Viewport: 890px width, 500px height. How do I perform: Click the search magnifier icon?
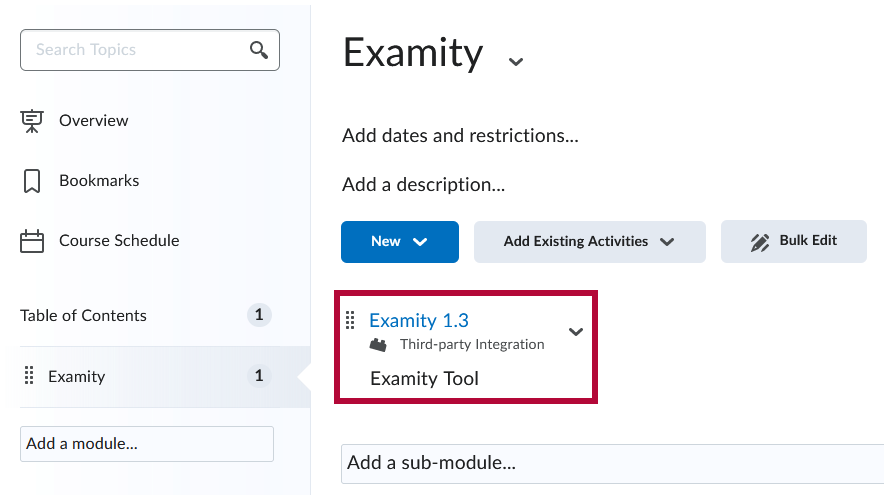click(259, 50)
